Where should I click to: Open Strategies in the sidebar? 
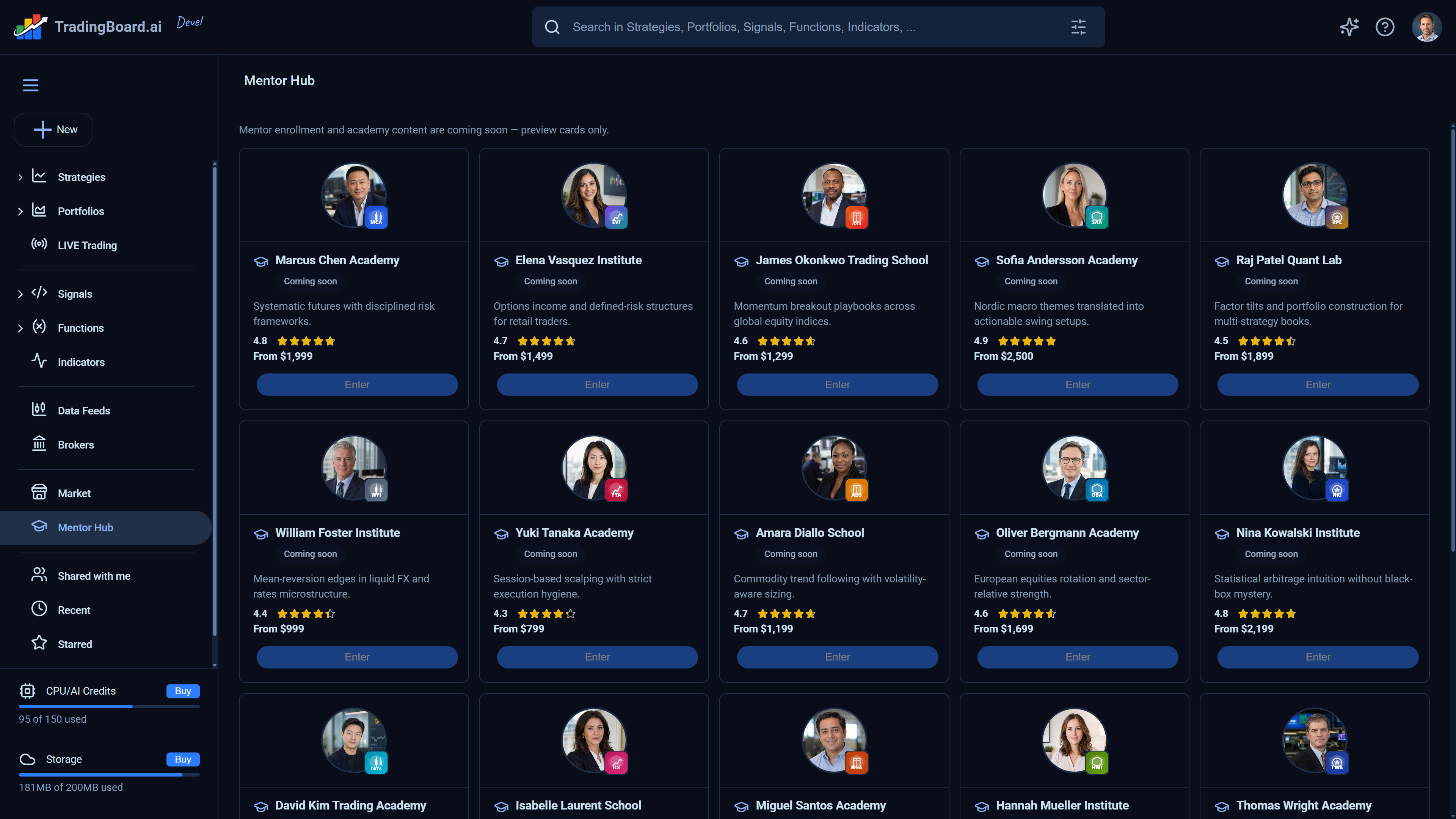pos(82,177)
